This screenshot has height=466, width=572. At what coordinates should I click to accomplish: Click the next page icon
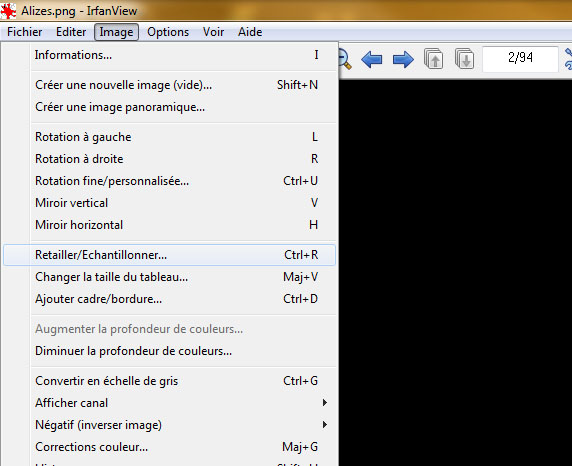click(x=464, y=58)
